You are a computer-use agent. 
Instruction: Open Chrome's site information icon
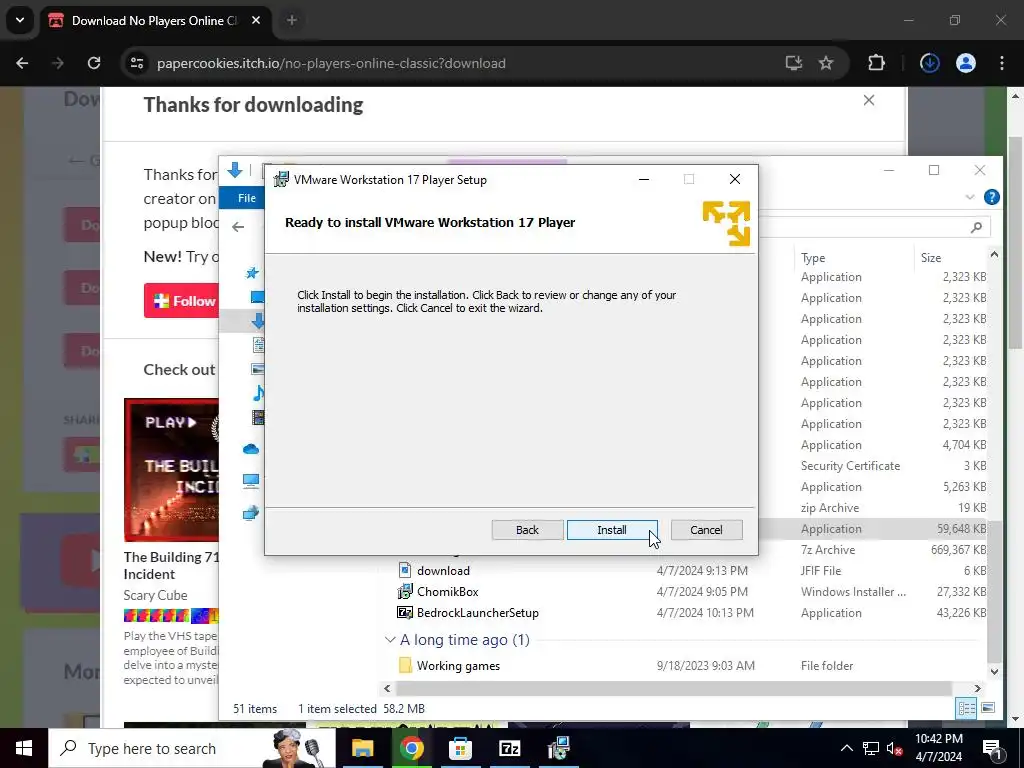click(137, 63)
